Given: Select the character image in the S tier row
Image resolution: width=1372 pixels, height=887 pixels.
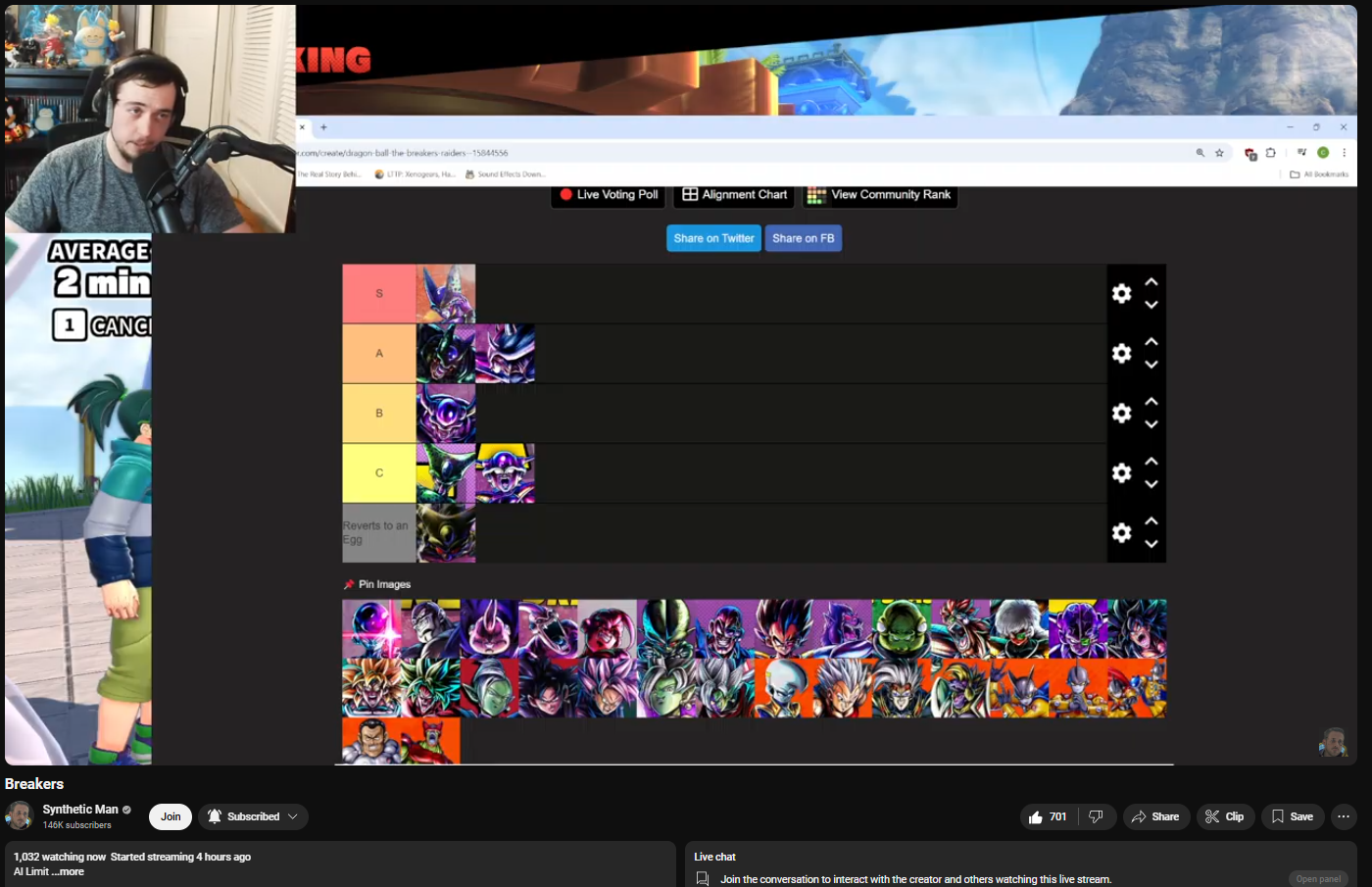Looking at the screenshot, I should click(x=446, y=293).
